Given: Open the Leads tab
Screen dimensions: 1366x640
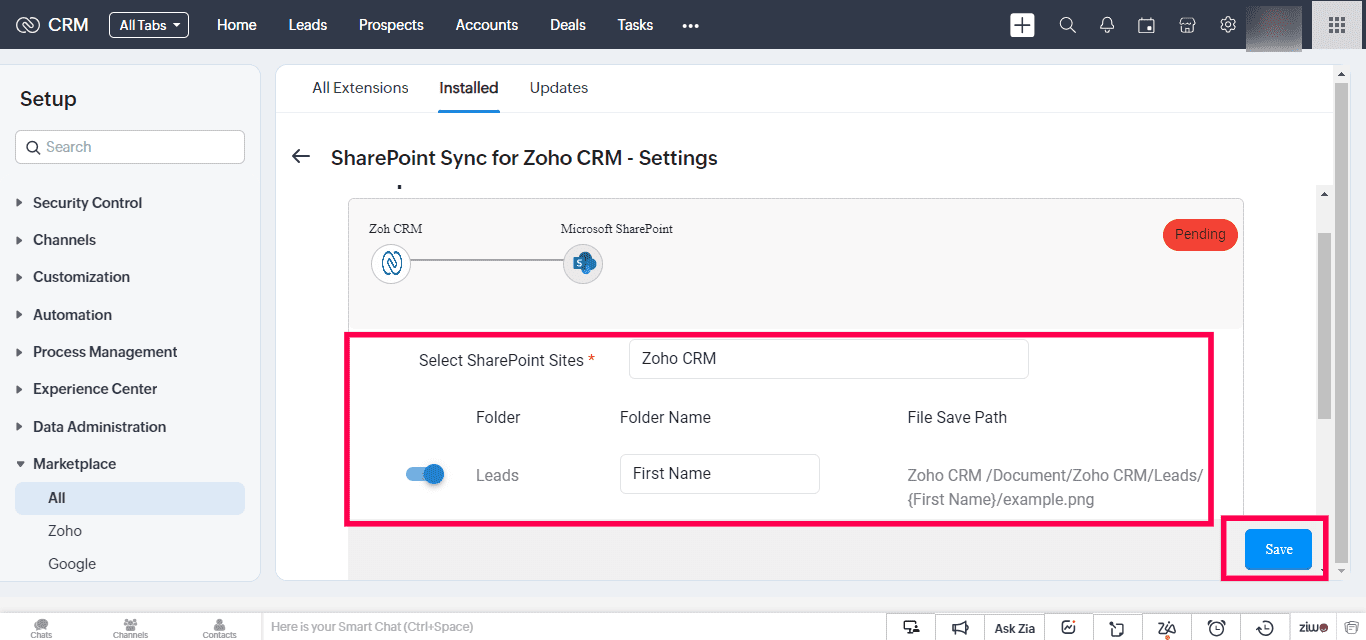Looking at the screenshot, I should [x=308, y=25].
